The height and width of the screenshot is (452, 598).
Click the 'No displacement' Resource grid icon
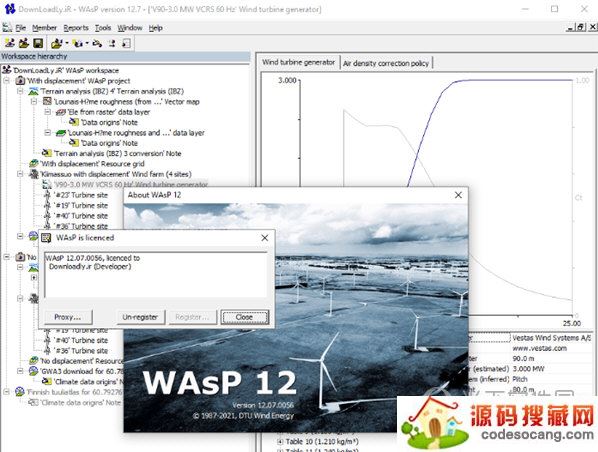[34, 360]
